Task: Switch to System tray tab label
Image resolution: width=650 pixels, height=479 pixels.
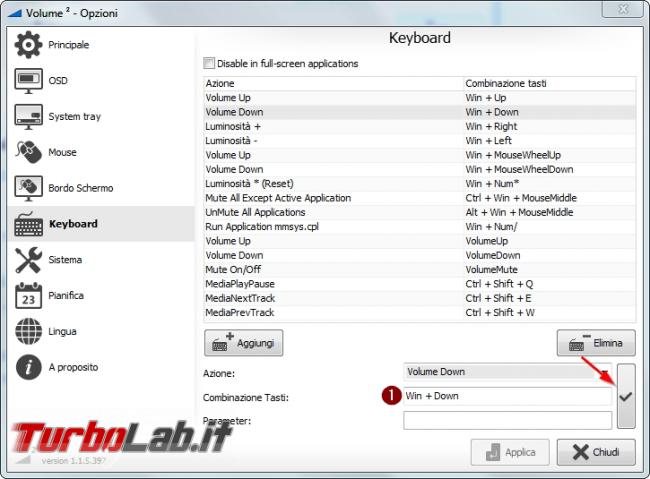Action: click(x=75, y=117)
